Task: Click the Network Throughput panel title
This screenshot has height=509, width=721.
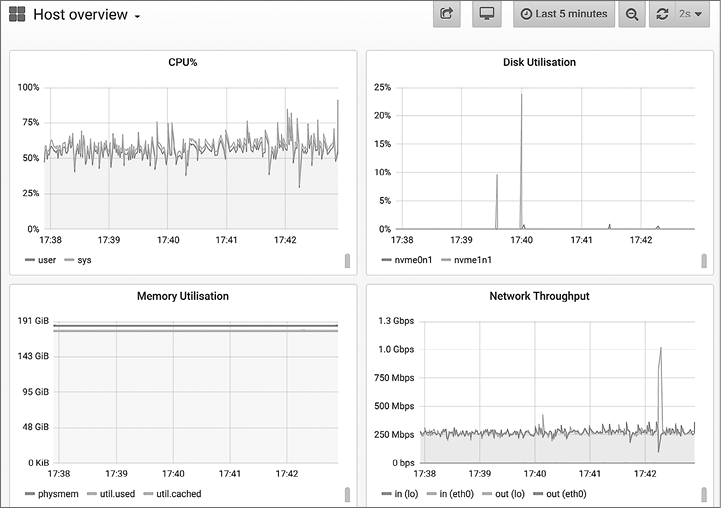Action: (x=538, y=296)
